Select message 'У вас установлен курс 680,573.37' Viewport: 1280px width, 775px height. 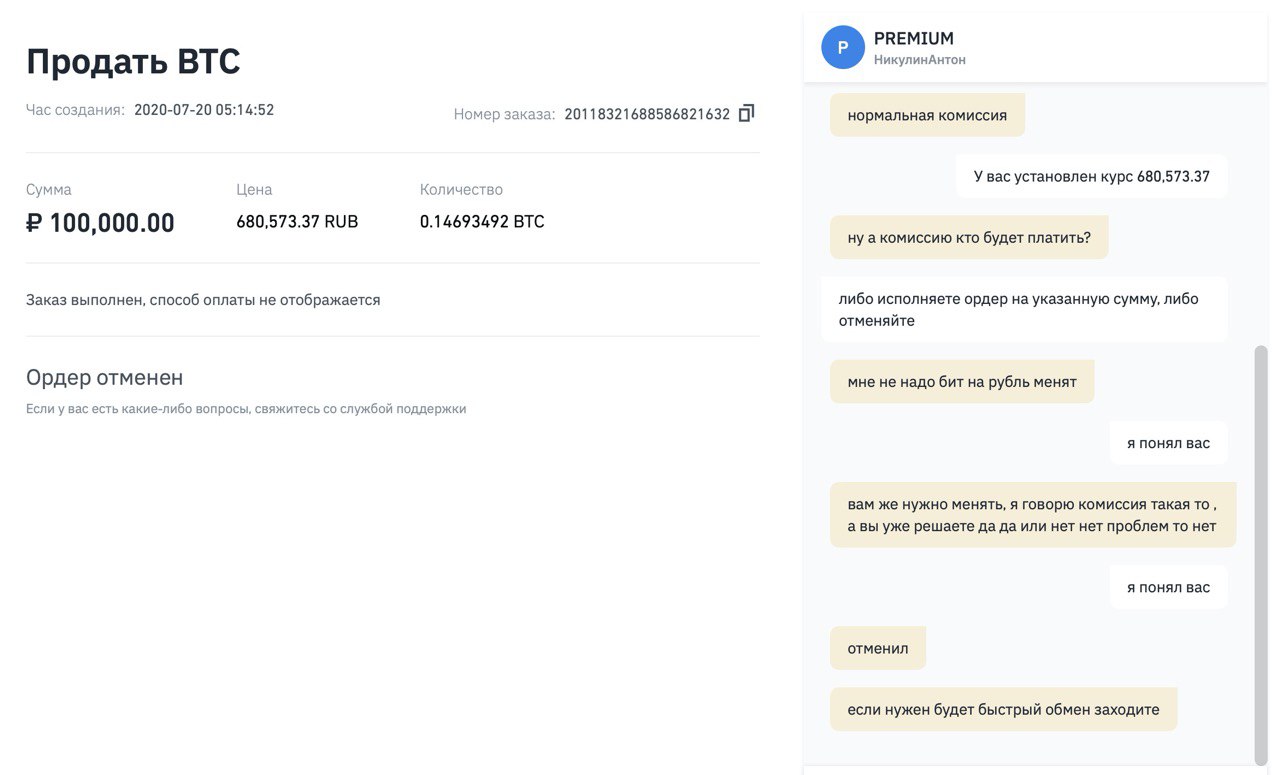(1091, 176)
